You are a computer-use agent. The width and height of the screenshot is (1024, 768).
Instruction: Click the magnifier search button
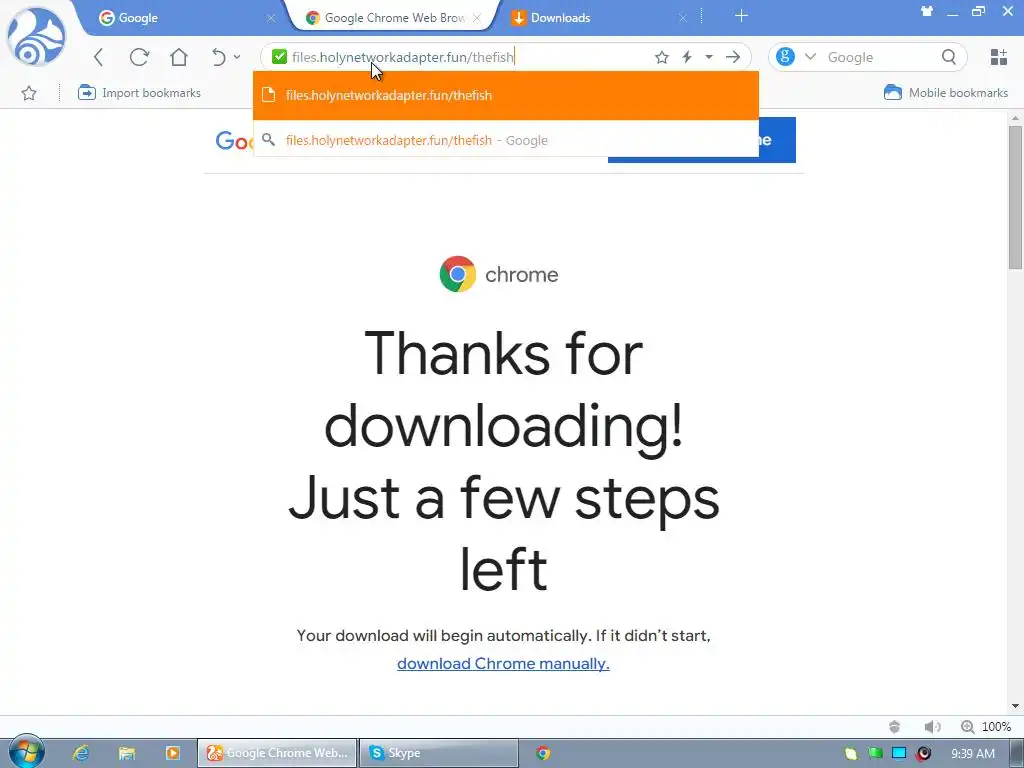949,57
